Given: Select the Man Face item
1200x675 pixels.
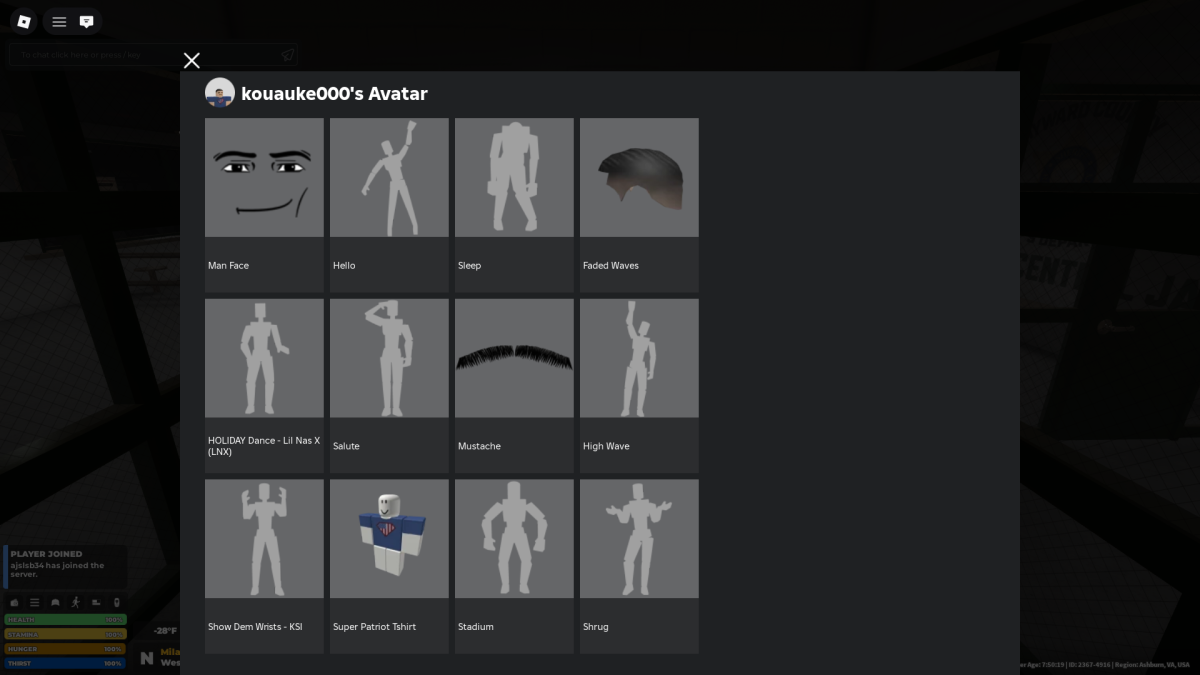Looking at the screenshot, I should click(264, 178).
